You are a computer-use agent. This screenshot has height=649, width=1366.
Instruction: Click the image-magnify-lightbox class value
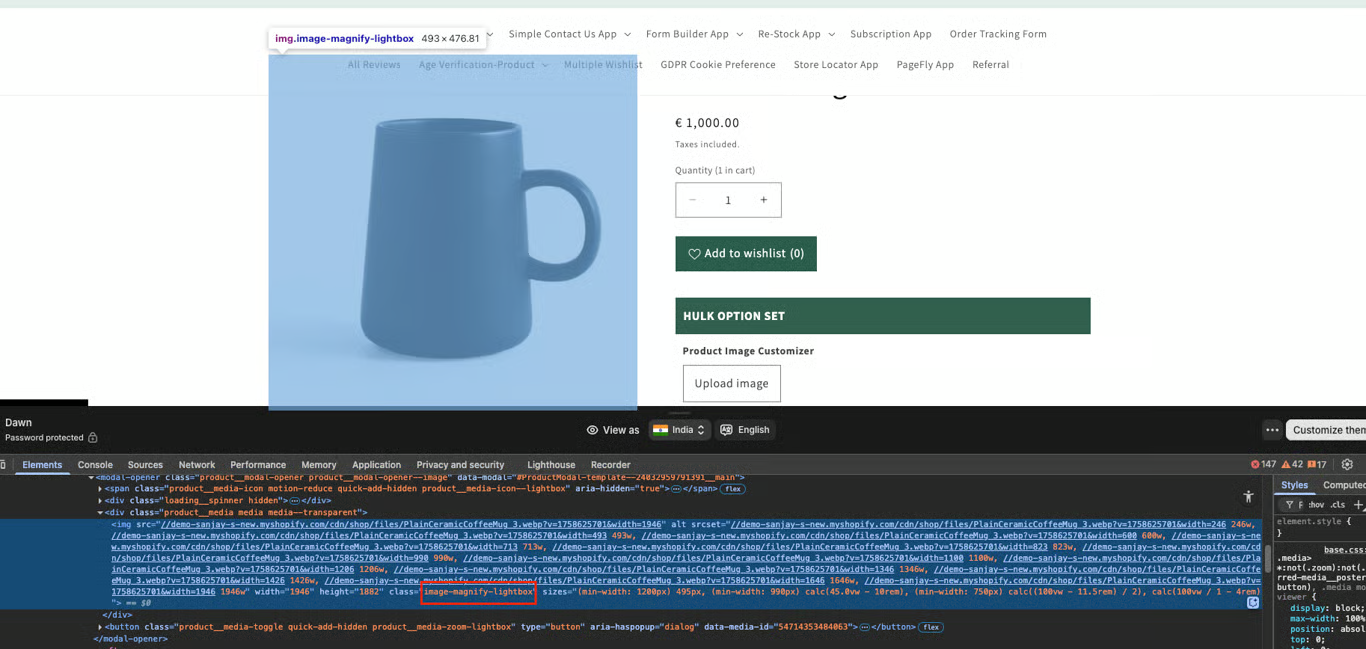(478, 592)
